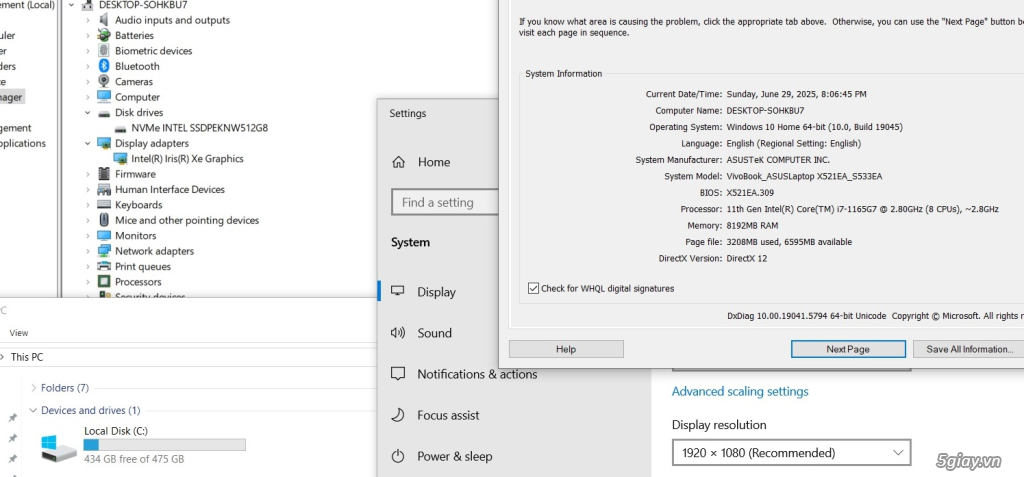Toggle Check for WHQL digital signatures checkbox
This screenshot has height=477, width=1024.
point(534,288)
